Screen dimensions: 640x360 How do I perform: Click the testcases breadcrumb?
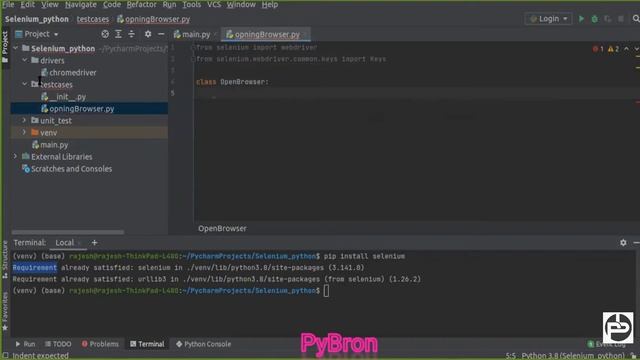click(x=93, y=19)
